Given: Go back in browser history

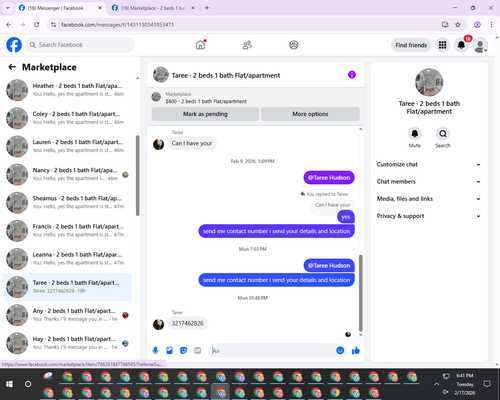Looking at the screenshot, I should coord(9,25).
